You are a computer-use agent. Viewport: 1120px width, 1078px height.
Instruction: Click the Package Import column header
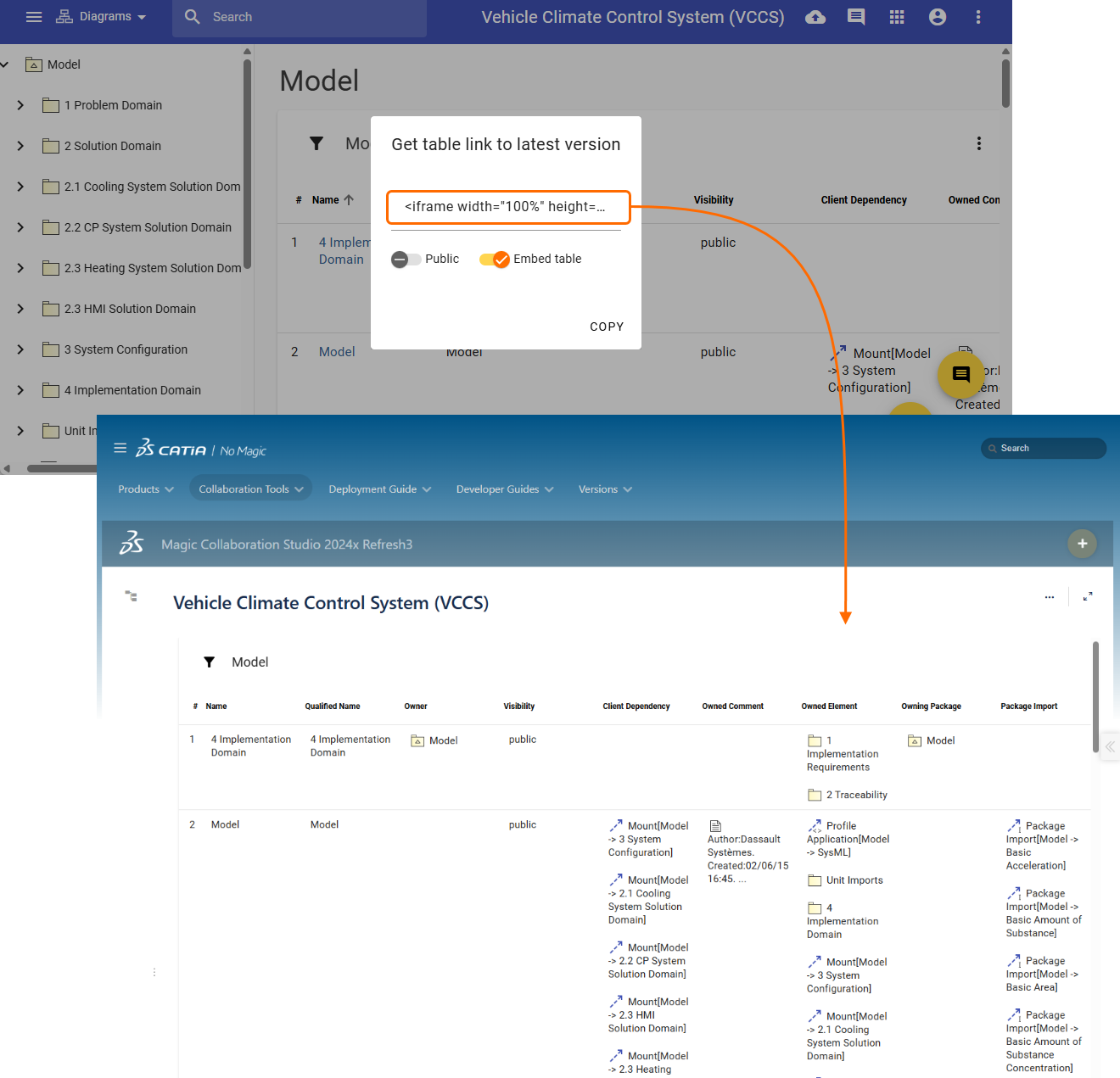coord(1029,707)
